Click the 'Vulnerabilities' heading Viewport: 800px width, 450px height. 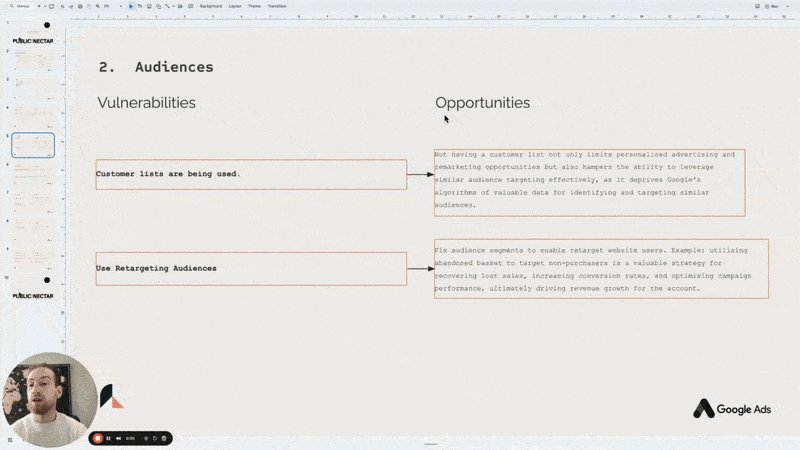click(146, 103)
